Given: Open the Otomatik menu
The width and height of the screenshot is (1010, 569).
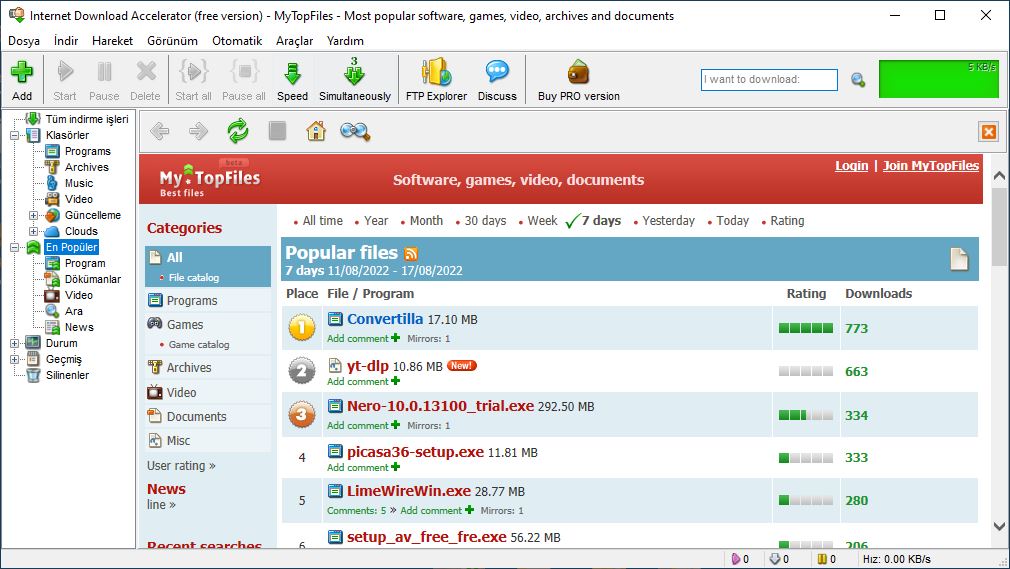Looking at the screenshot, I should tap(237, 41).
